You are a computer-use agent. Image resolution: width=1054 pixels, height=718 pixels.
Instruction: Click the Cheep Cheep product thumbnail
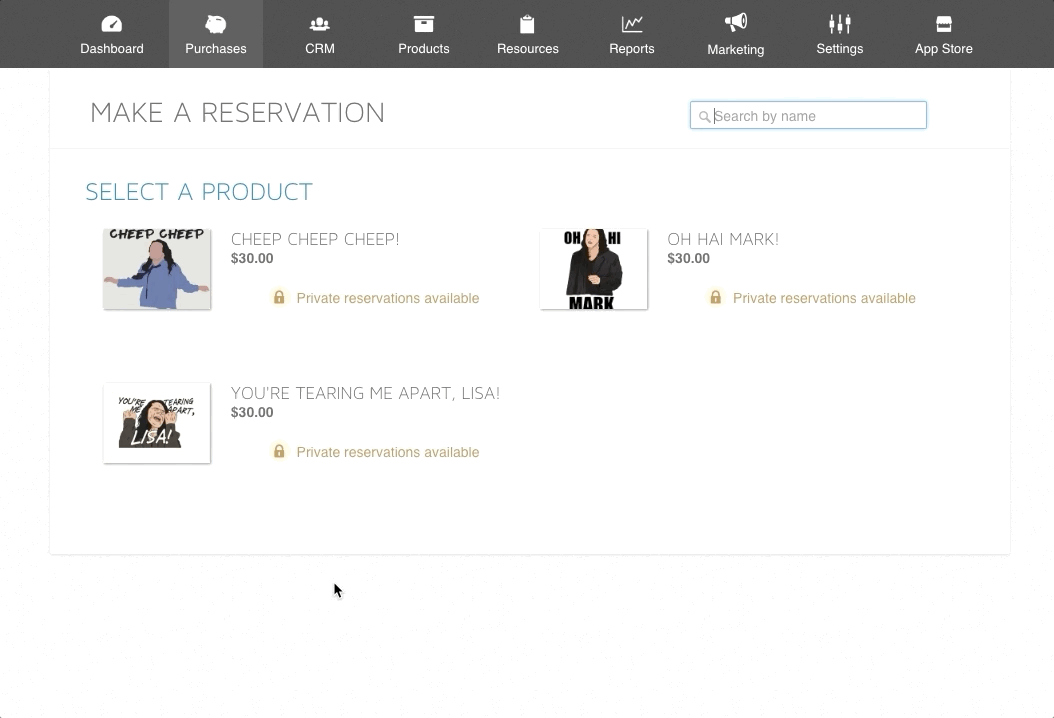coord(157,269)
